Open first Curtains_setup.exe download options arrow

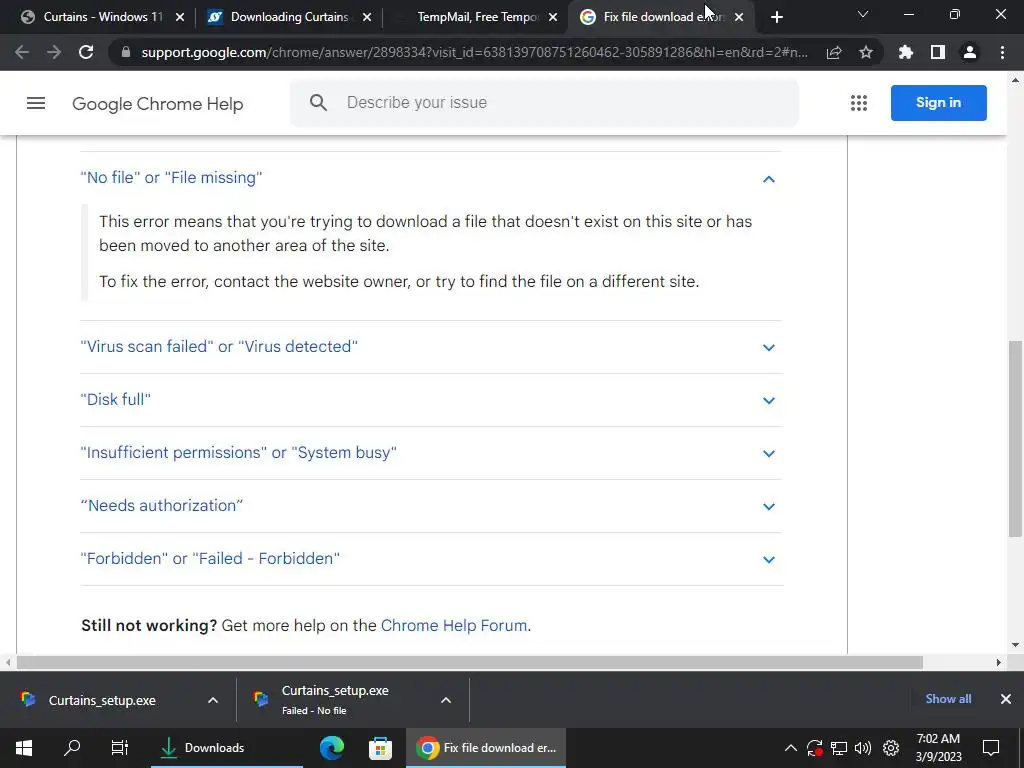213,700
